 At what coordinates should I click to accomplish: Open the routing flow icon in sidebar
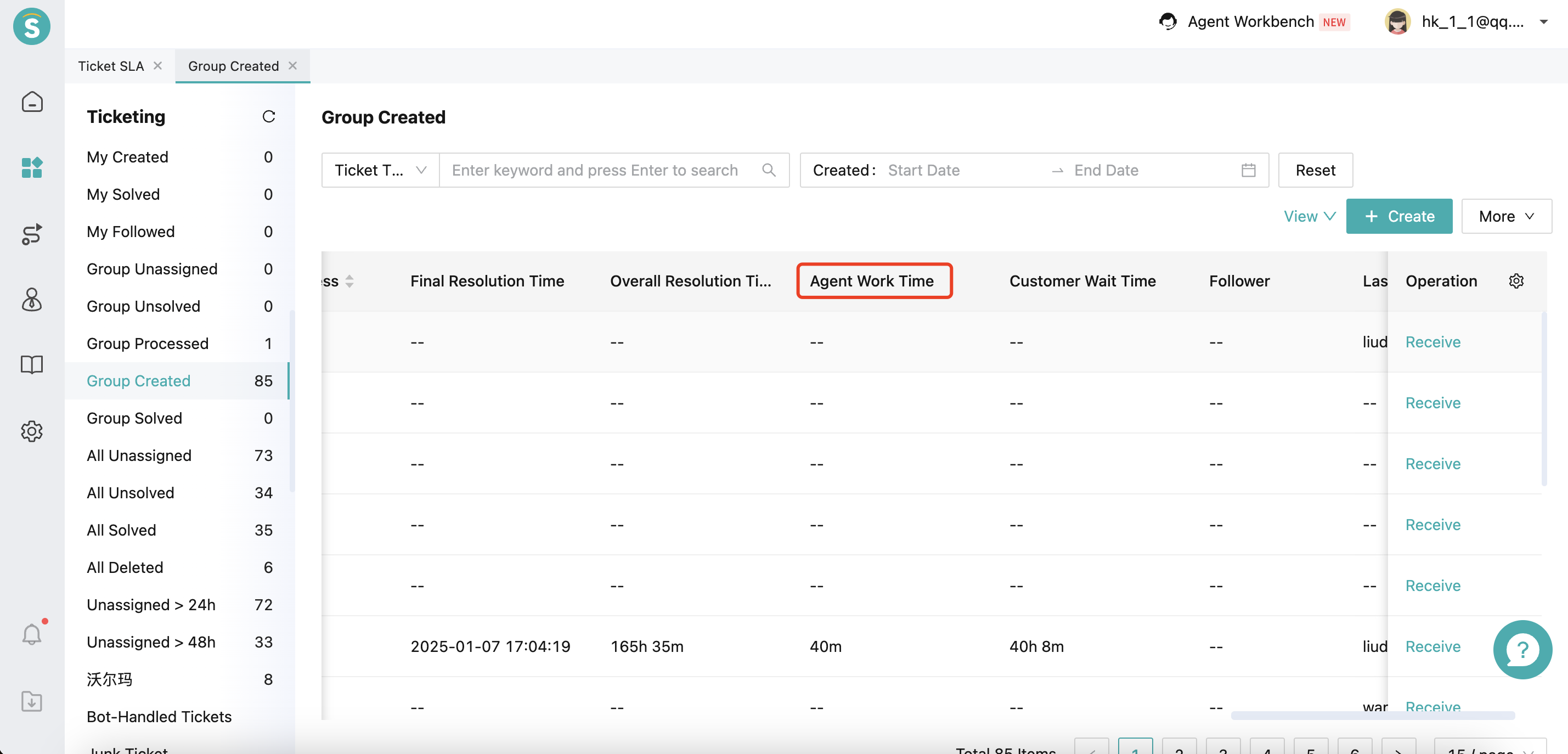click(32, 233)
